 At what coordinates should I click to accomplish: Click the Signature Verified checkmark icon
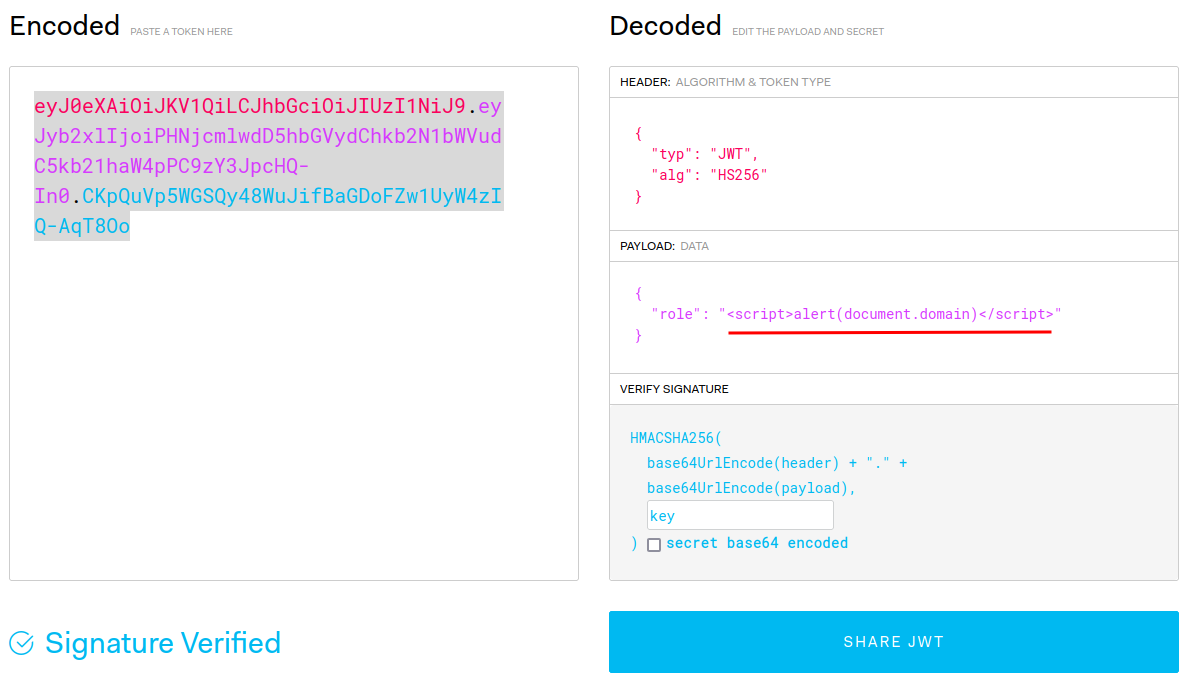coord(21,643)
